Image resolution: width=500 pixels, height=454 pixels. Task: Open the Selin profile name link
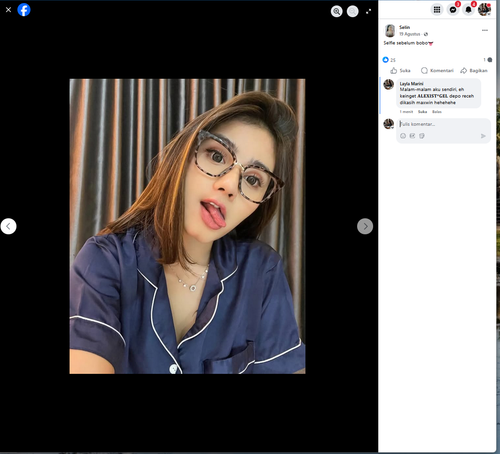click(405, 27)
